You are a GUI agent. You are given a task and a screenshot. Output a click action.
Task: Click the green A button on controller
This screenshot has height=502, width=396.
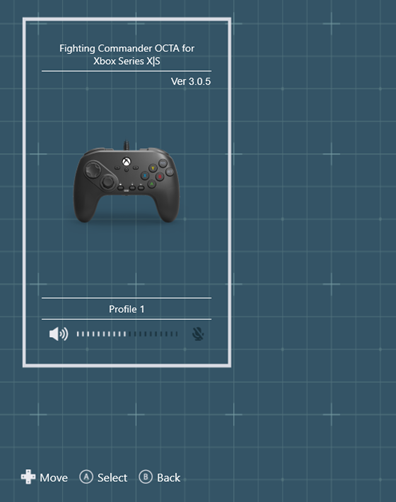pyautogui.click(x=151, y=184)
